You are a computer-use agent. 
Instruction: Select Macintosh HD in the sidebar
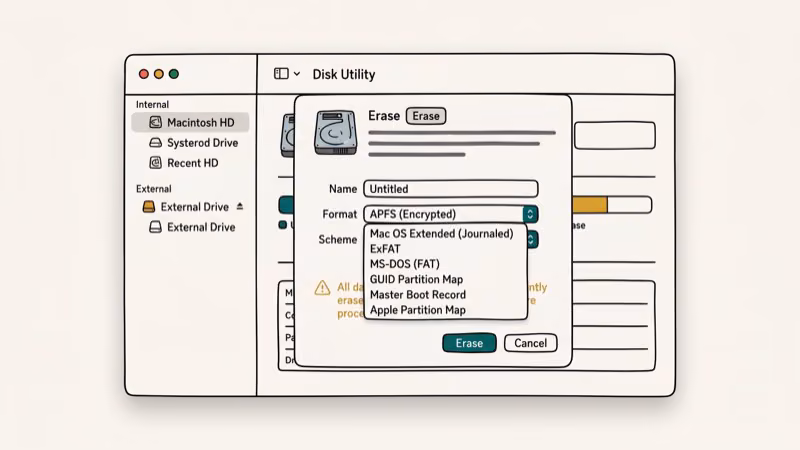190,122
